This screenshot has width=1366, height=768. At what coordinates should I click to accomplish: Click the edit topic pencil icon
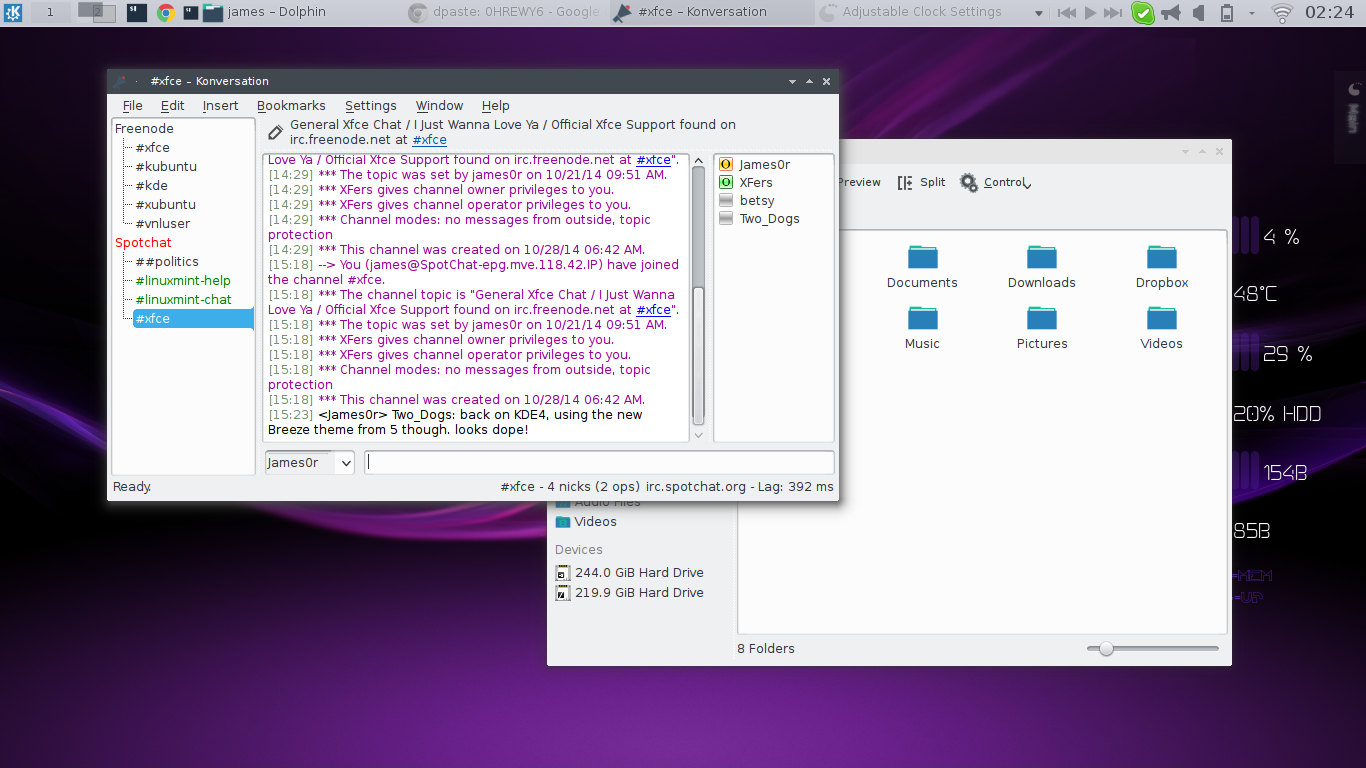(276, 132)
